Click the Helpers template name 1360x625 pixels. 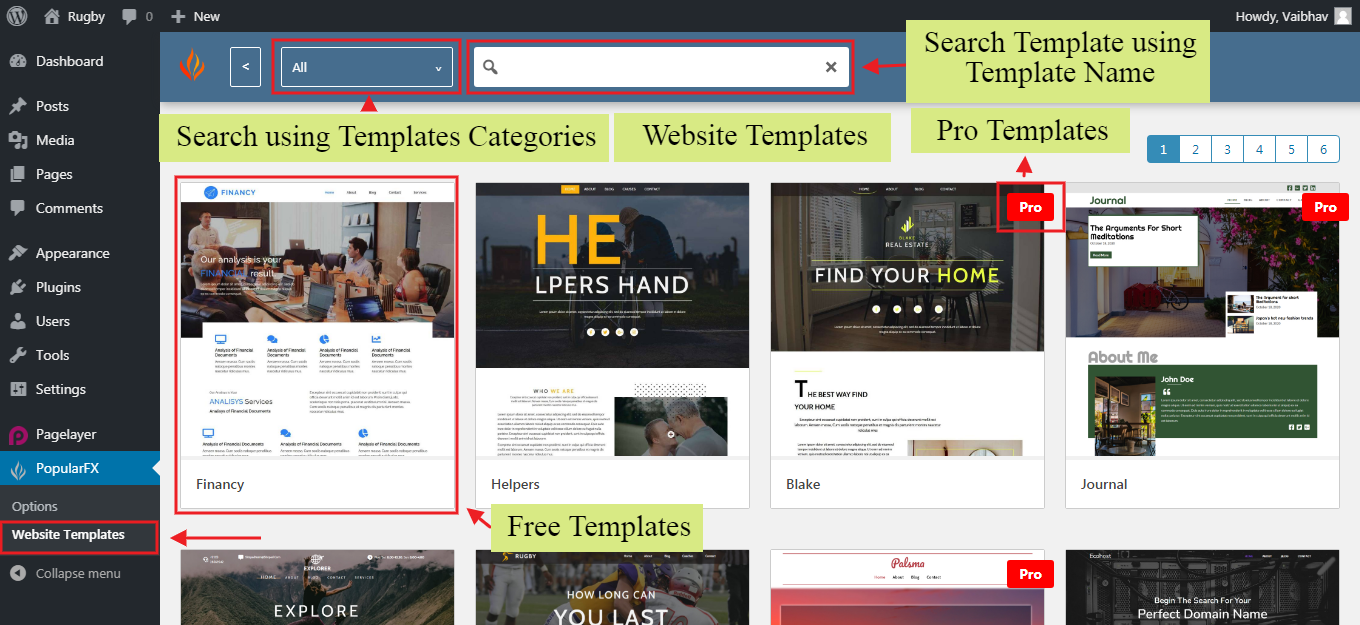click(x=515, y=484)
